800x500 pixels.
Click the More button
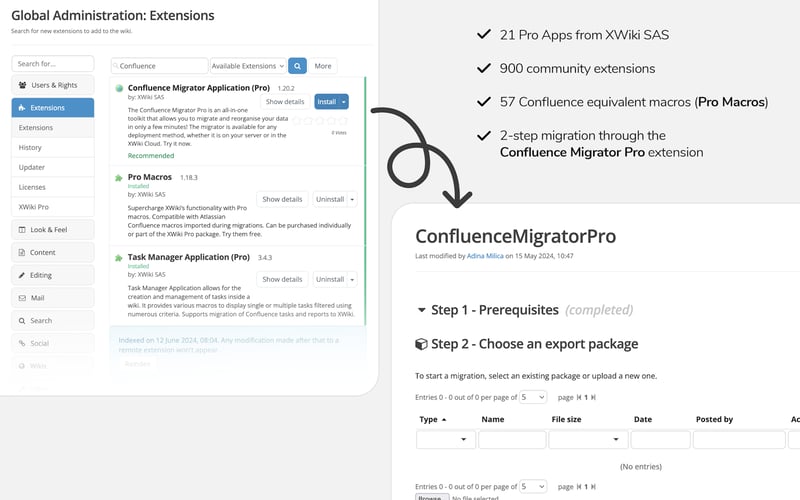[x=322, y=66]
